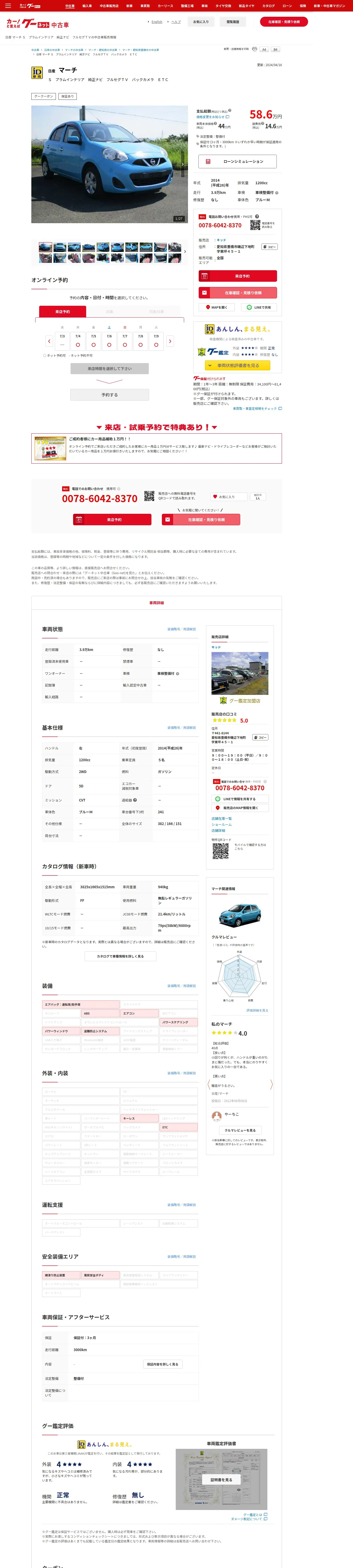The image size is (353, 1568).
Task: Click ローンシミュレーション button
Action: click(x=237, y=161)
